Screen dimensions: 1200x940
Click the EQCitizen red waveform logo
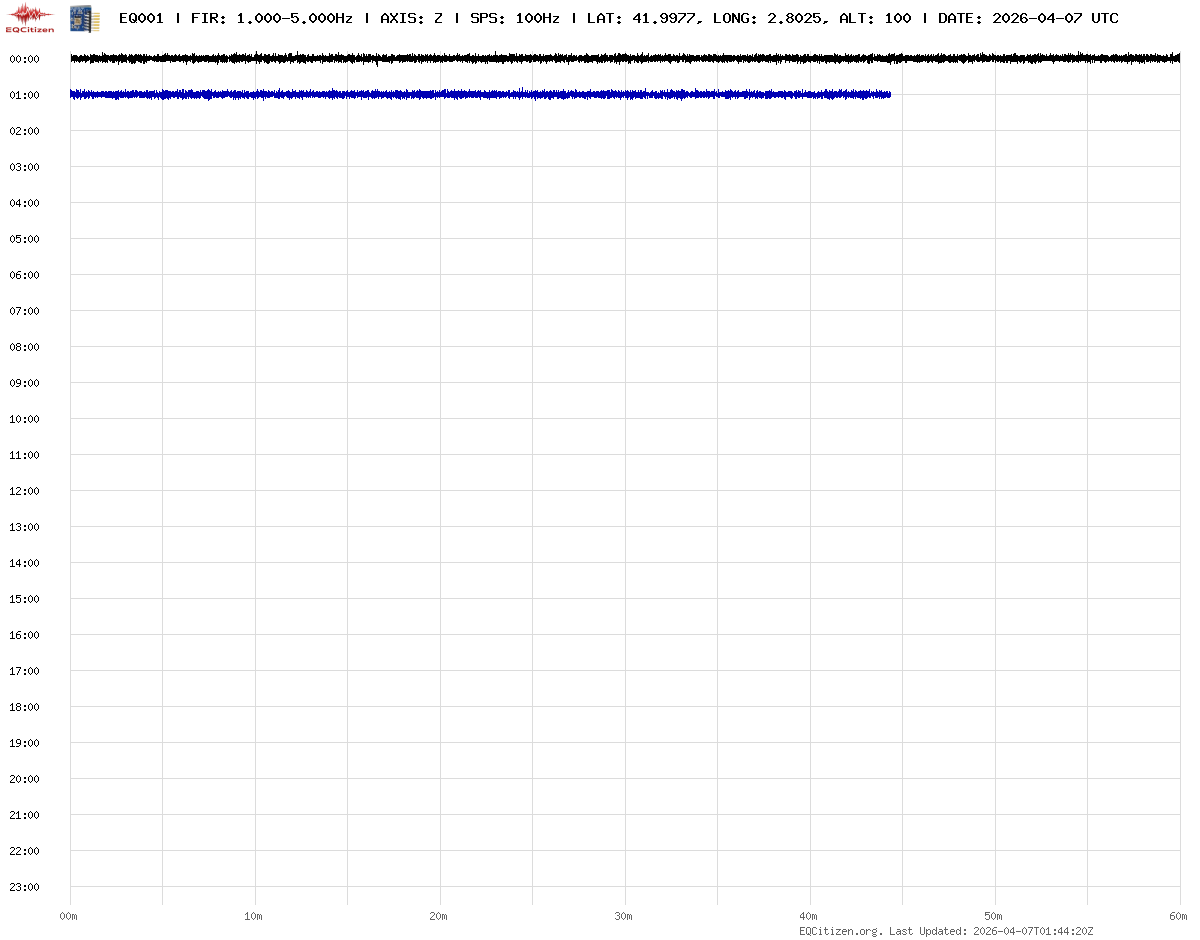click(29, 18)
